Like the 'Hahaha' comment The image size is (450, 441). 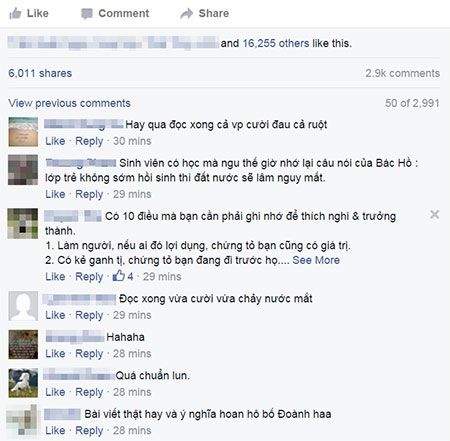(x=55, y=353)
